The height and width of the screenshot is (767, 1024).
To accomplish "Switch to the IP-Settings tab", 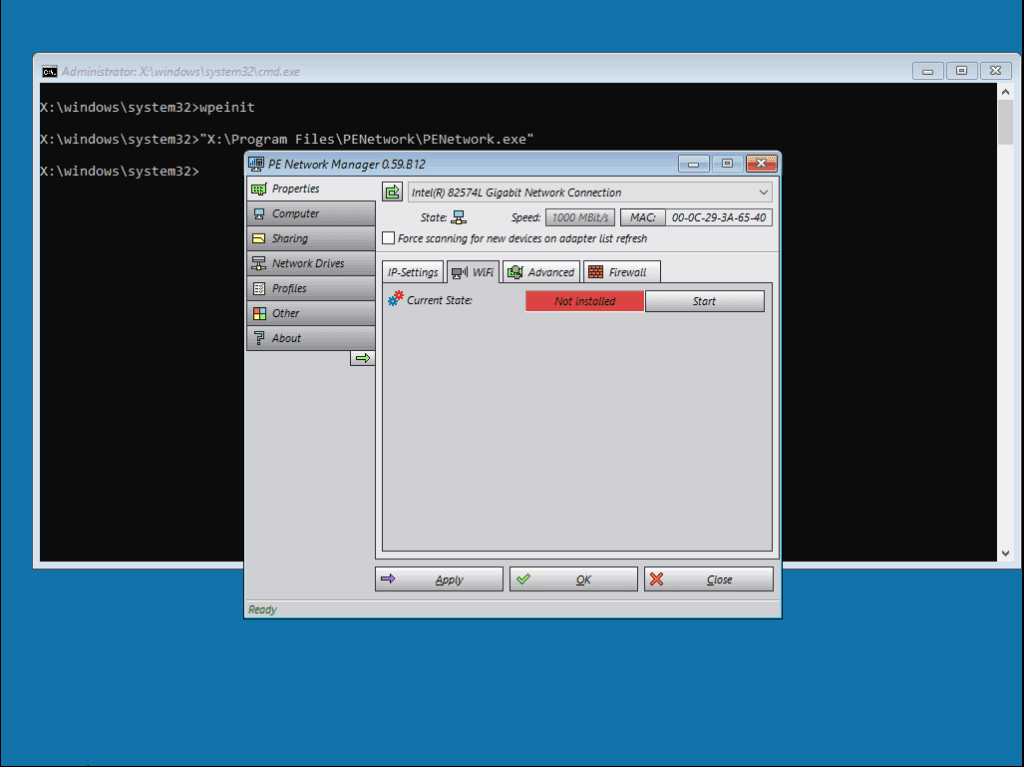I will click(412, 272).
